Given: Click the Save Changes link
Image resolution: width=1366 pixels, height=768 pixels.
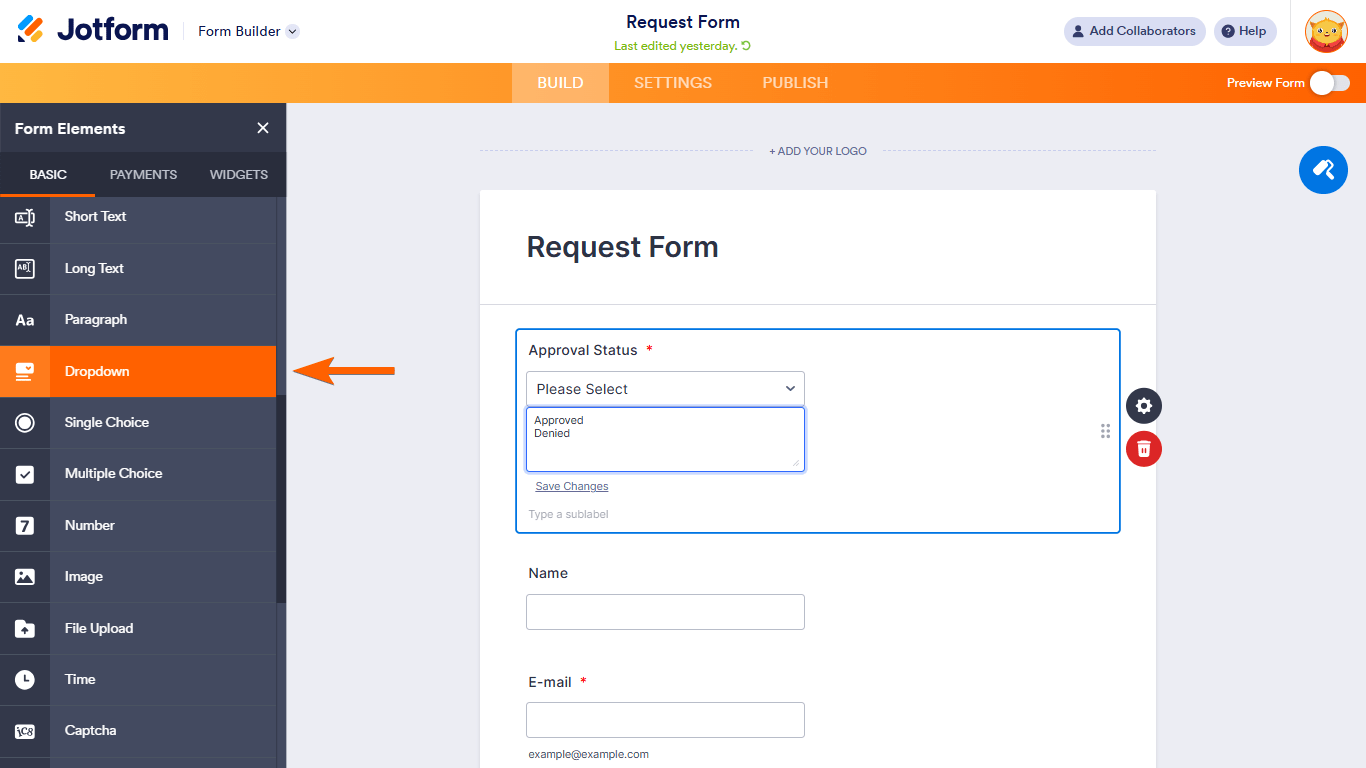Looking at the screenshot, I should (572, 487).
